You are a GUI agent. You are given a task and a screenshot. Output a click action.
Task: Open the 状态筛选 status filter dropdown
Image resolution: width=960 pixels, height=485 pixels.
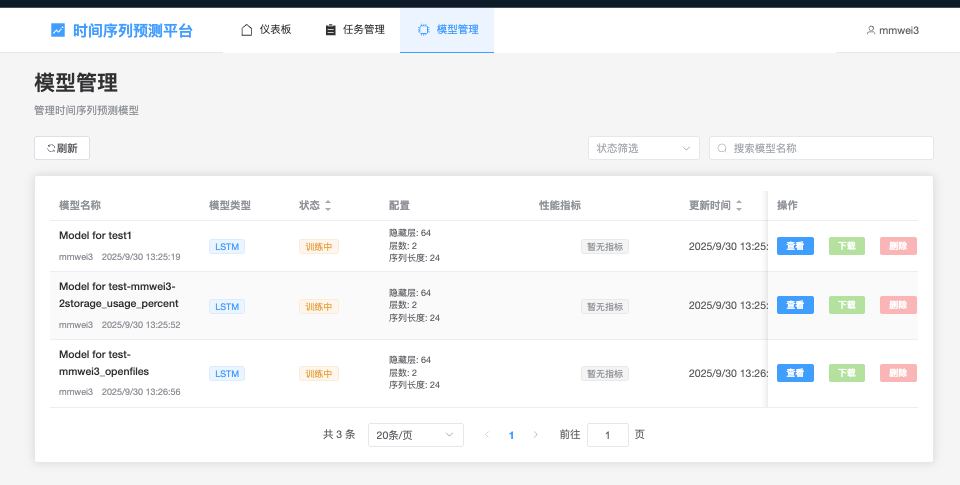pos(643,148)
